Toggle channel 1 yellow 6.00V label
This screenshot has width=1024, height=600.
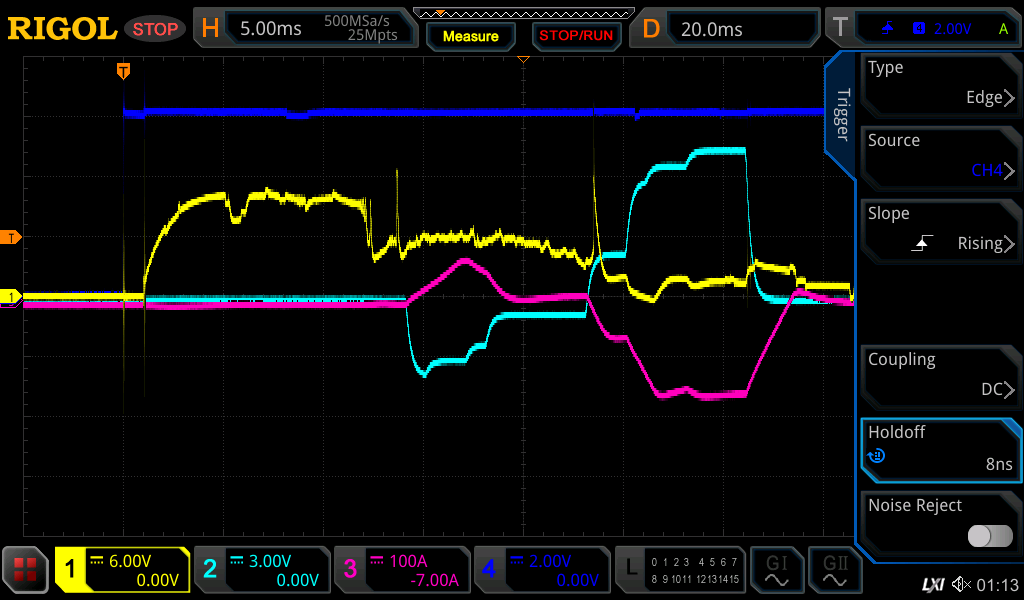click(x=123, y=570)
